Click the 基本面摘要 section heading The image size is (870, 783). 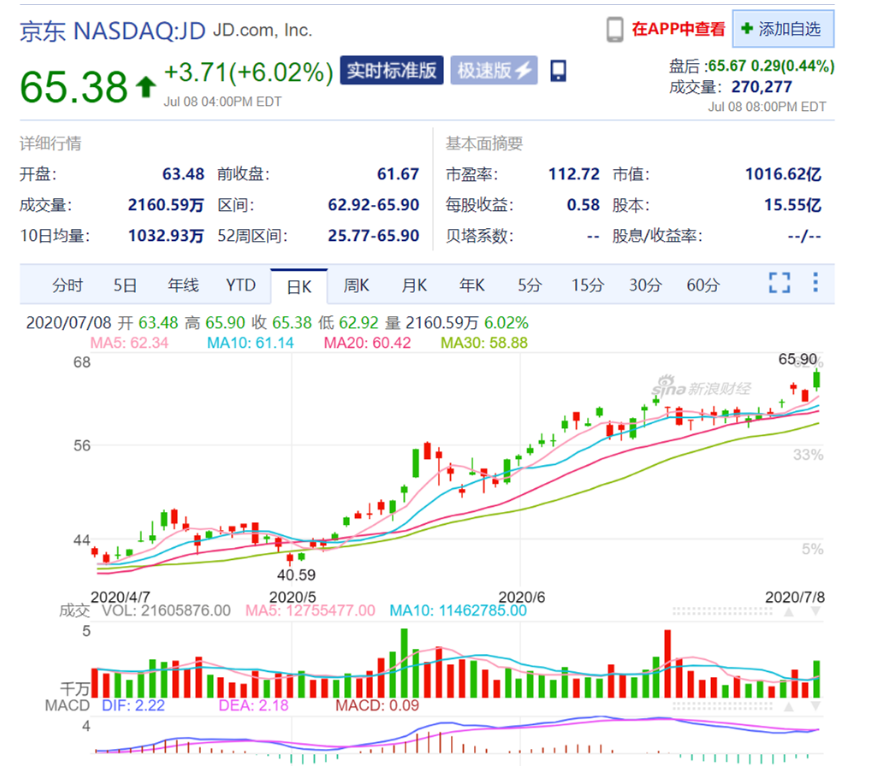pos(484,144)
